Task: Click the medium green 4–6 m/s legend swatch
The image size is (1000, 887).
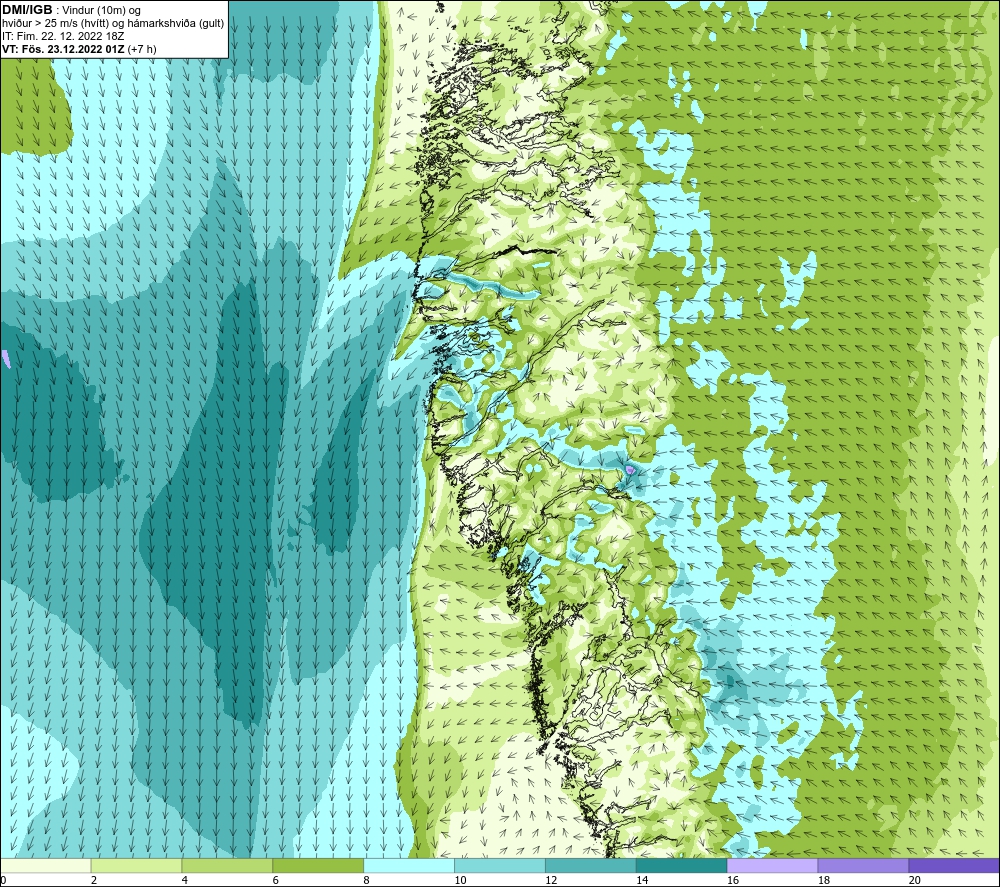Action: tap(227, 865)
